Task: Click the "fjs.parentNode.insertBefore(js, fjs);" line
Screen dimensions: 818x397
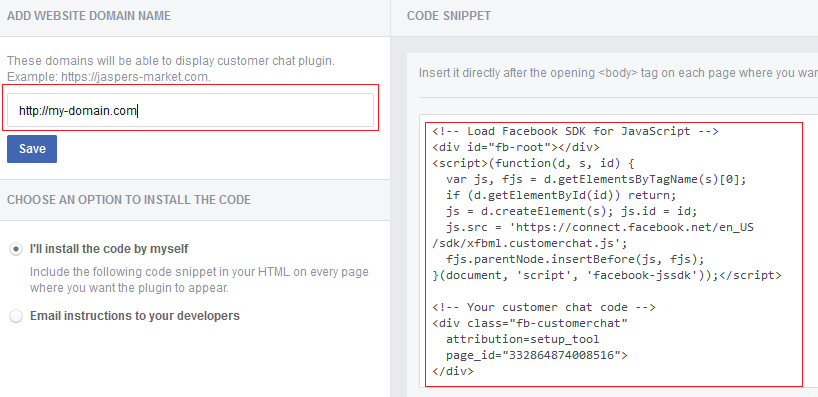Action: (575, 259)
